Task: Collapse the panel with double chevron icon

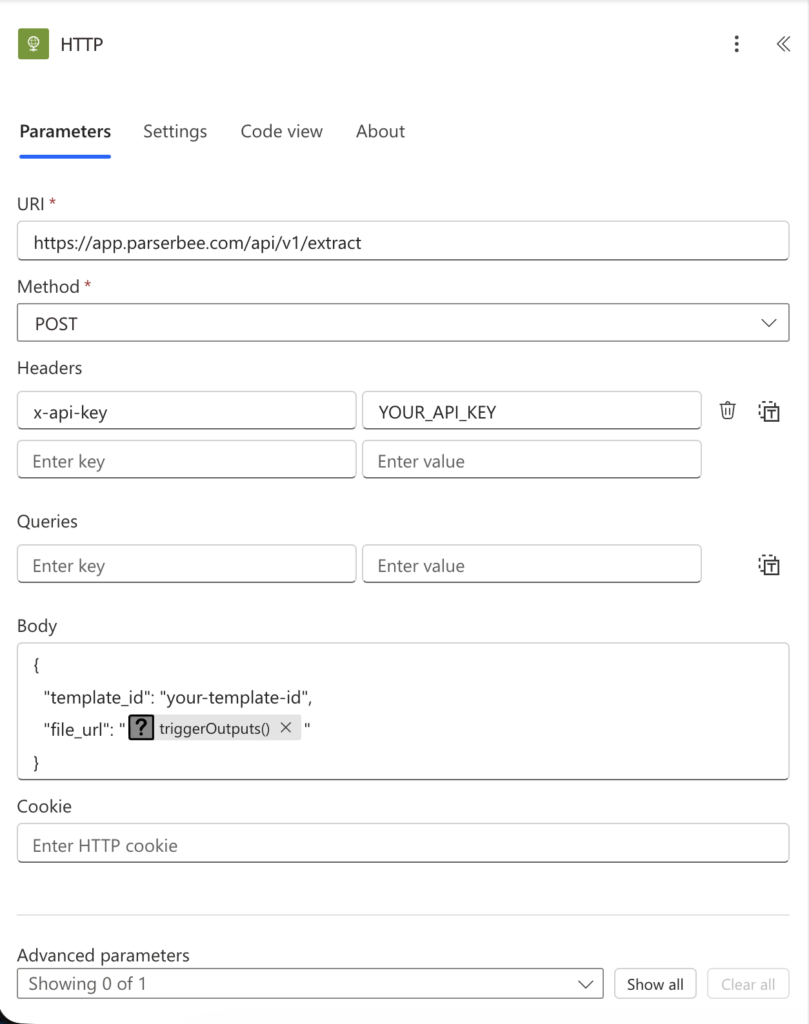Action: click(x=783, y=44)
